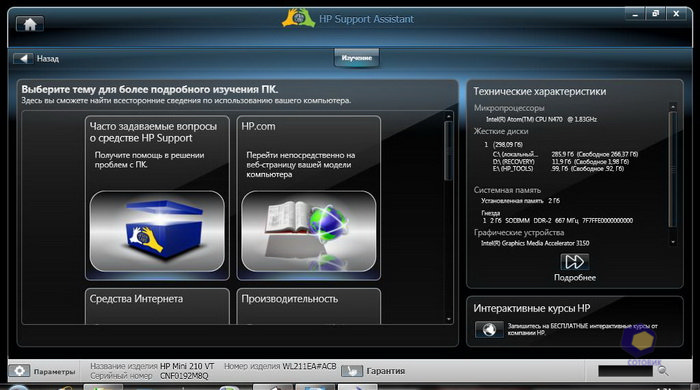Click the Гарантия warranty icon

[x=352, y=371]
